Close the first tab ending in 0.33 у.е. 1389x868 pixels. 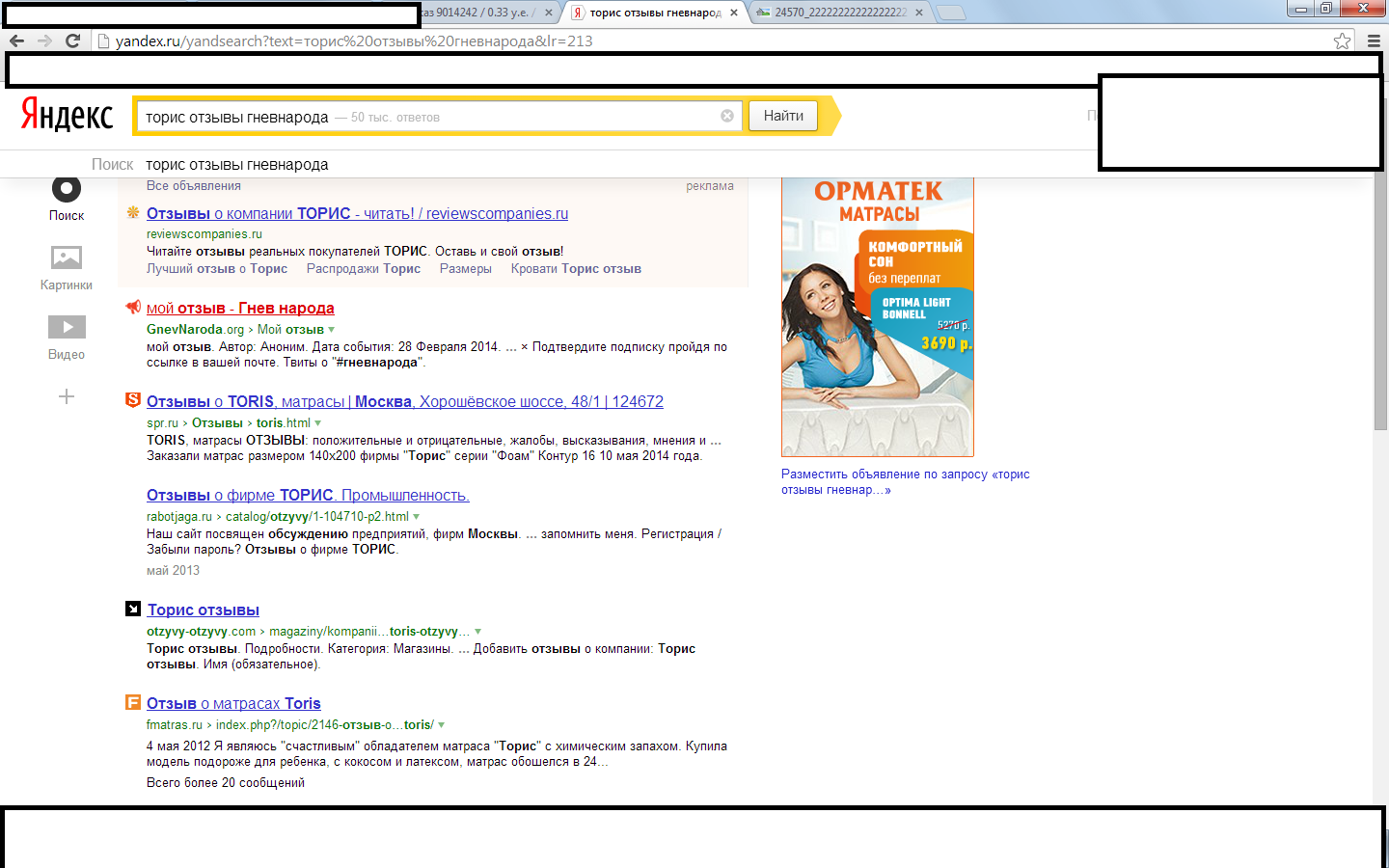549,13
